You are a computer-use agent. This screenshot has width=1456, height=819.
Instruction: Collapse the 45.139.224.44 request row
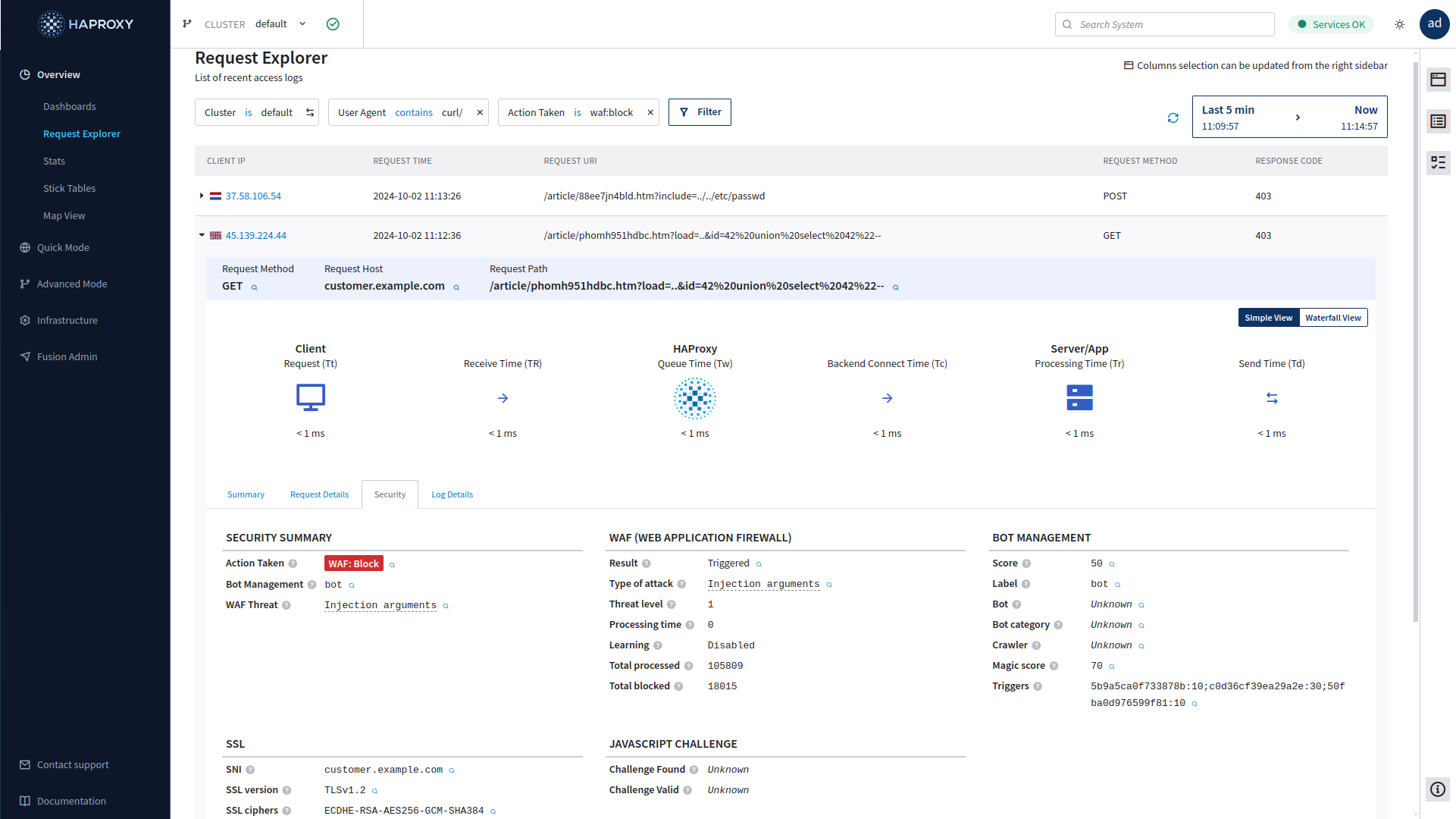[x=202, y=235]
